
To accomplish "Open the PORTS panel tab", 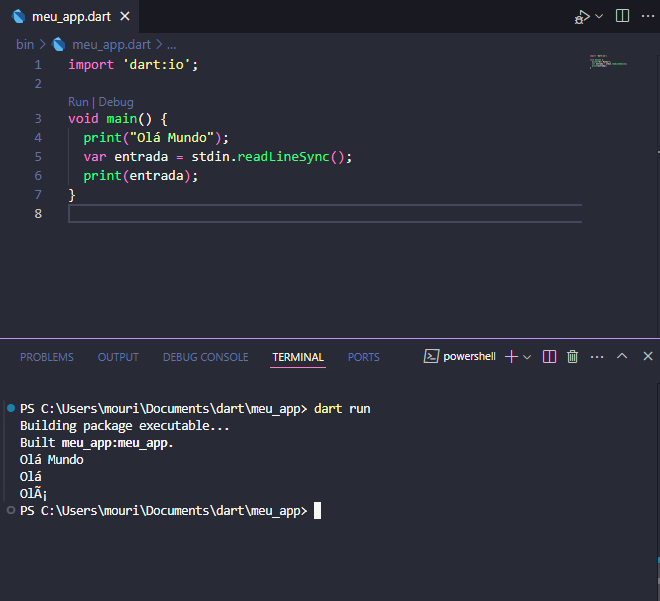I will (x=364, y=357).
